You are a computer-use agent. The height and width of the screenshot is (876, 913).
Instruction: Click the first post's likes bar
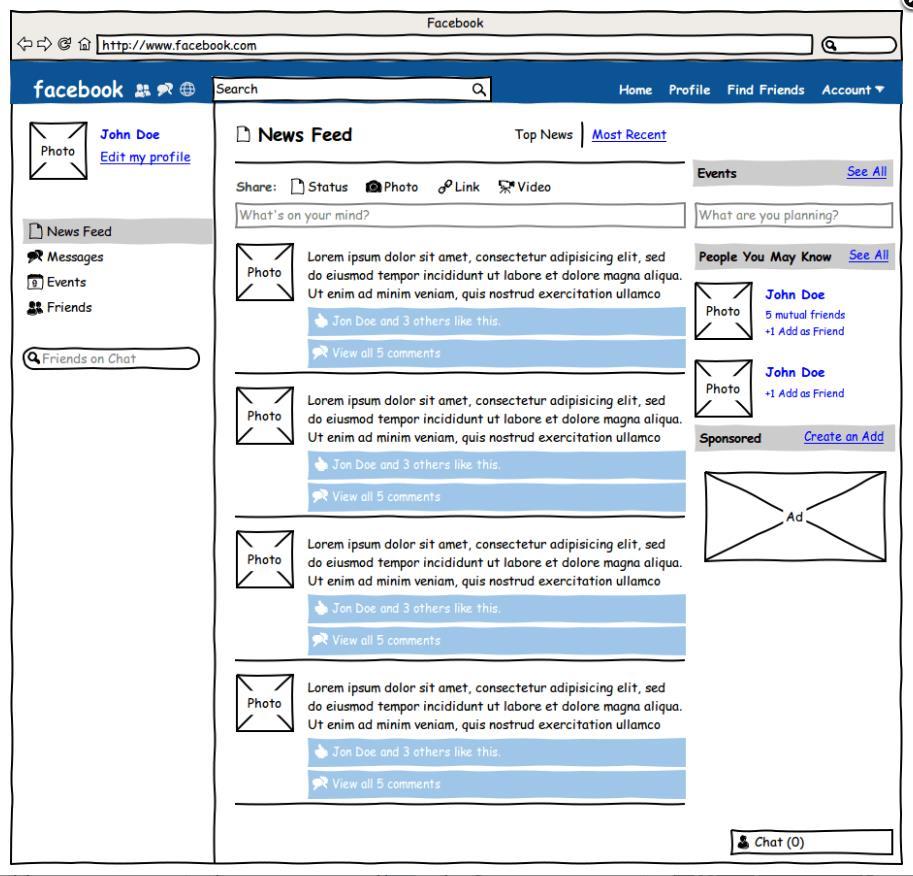tap(497, 321)
